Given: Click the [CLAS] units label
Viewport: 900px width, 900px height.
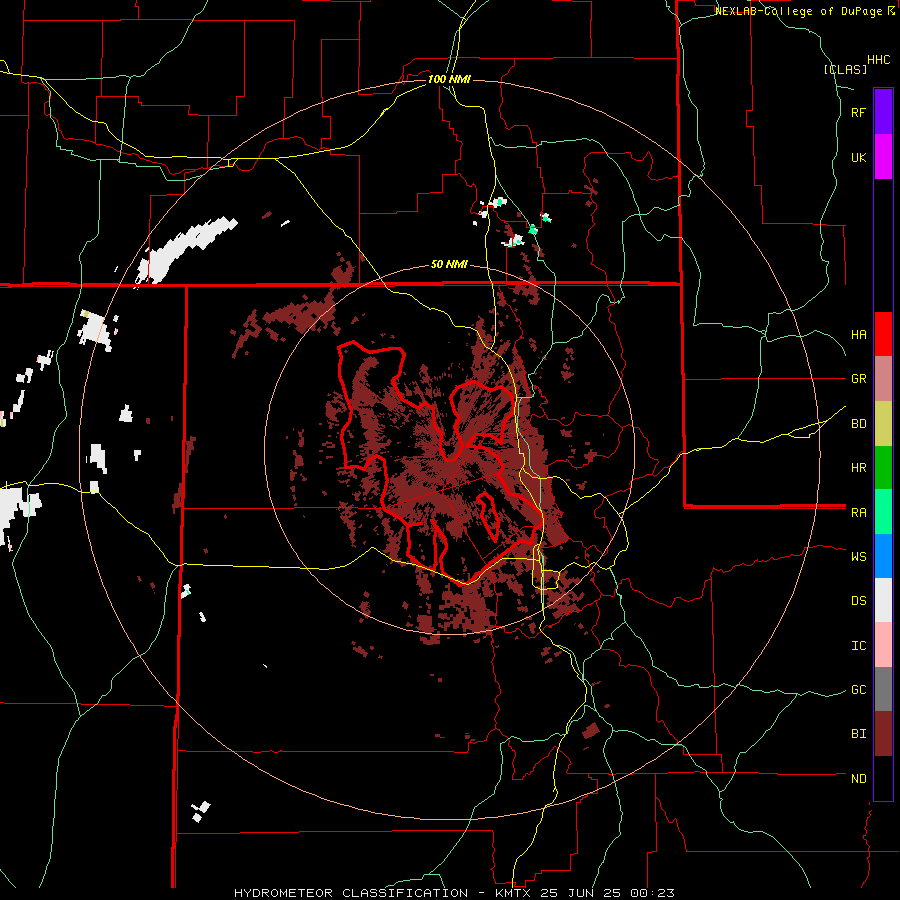Looking at the screenshot, I should click(845, 70).
